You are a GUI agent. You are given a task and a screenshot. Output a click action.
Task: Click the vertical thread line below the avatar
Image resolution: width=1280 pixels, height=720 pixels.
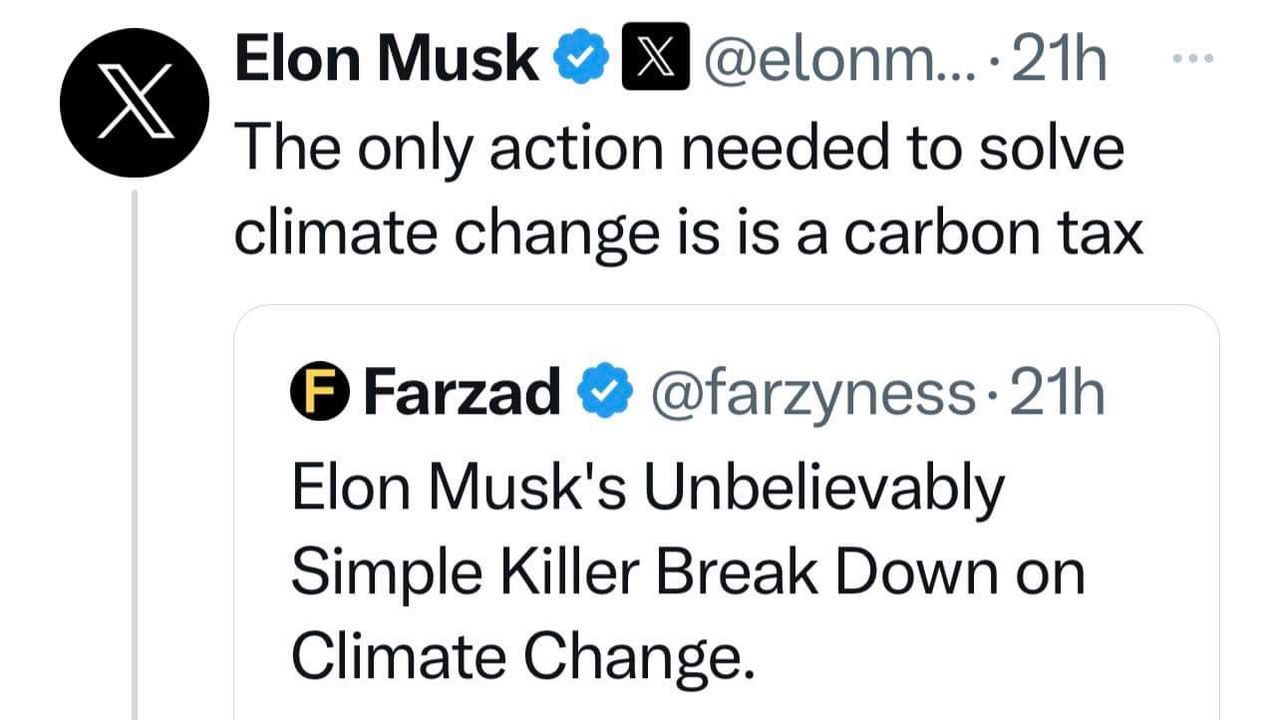click(135, 450)
